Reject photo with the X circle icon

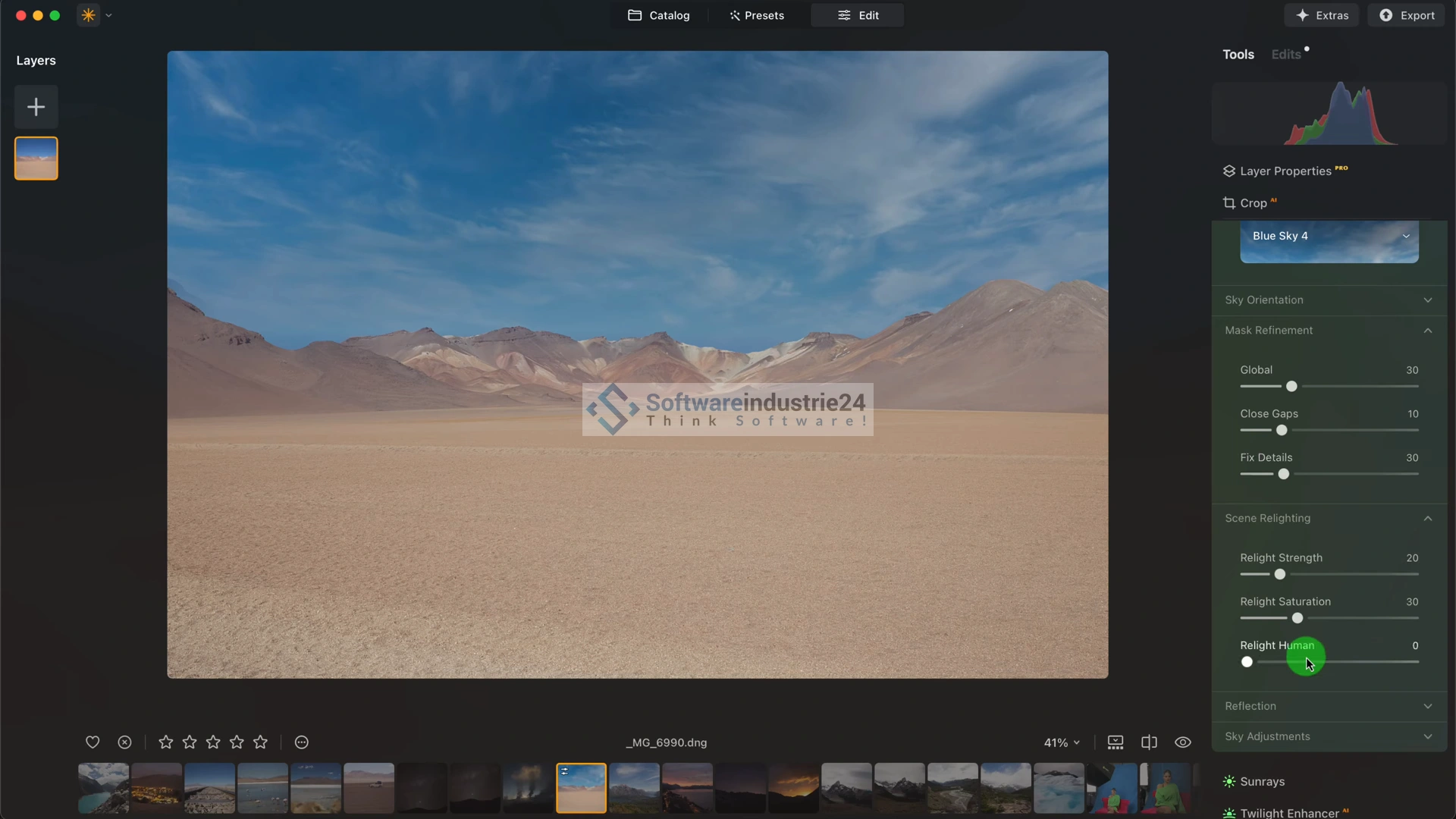(x=125, y=742)
